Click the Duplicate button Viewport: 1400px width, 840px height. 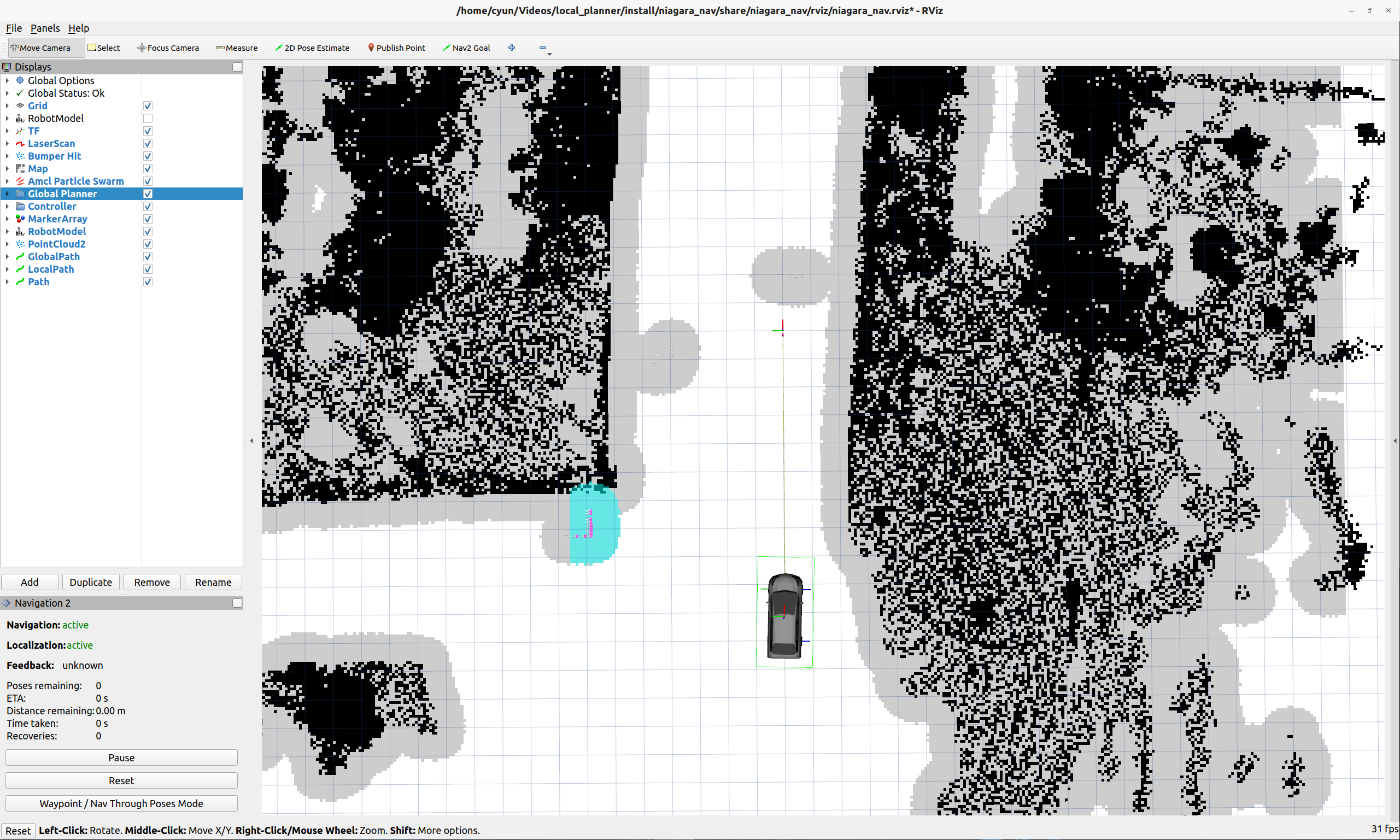[91, 582]
